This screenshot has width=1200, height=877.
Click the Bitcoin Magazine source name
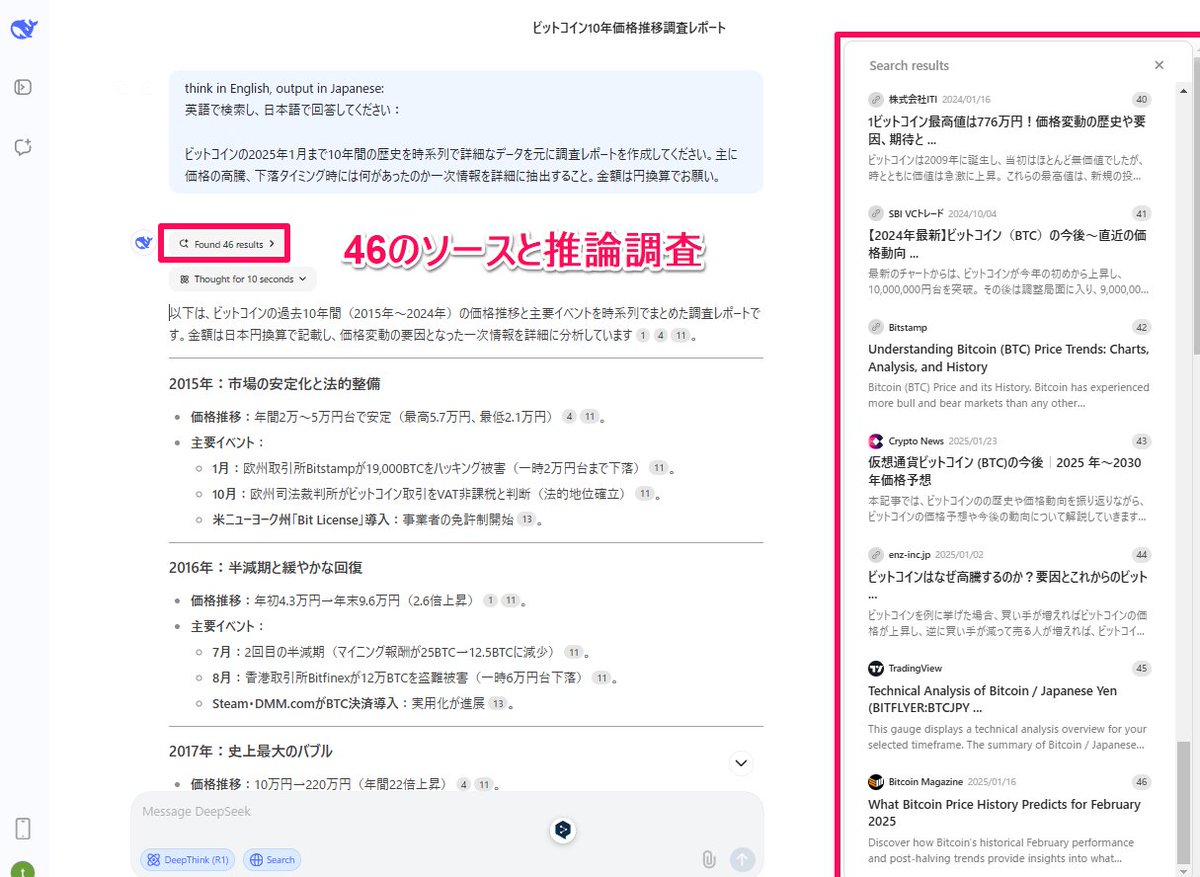(x=926, y=782)
